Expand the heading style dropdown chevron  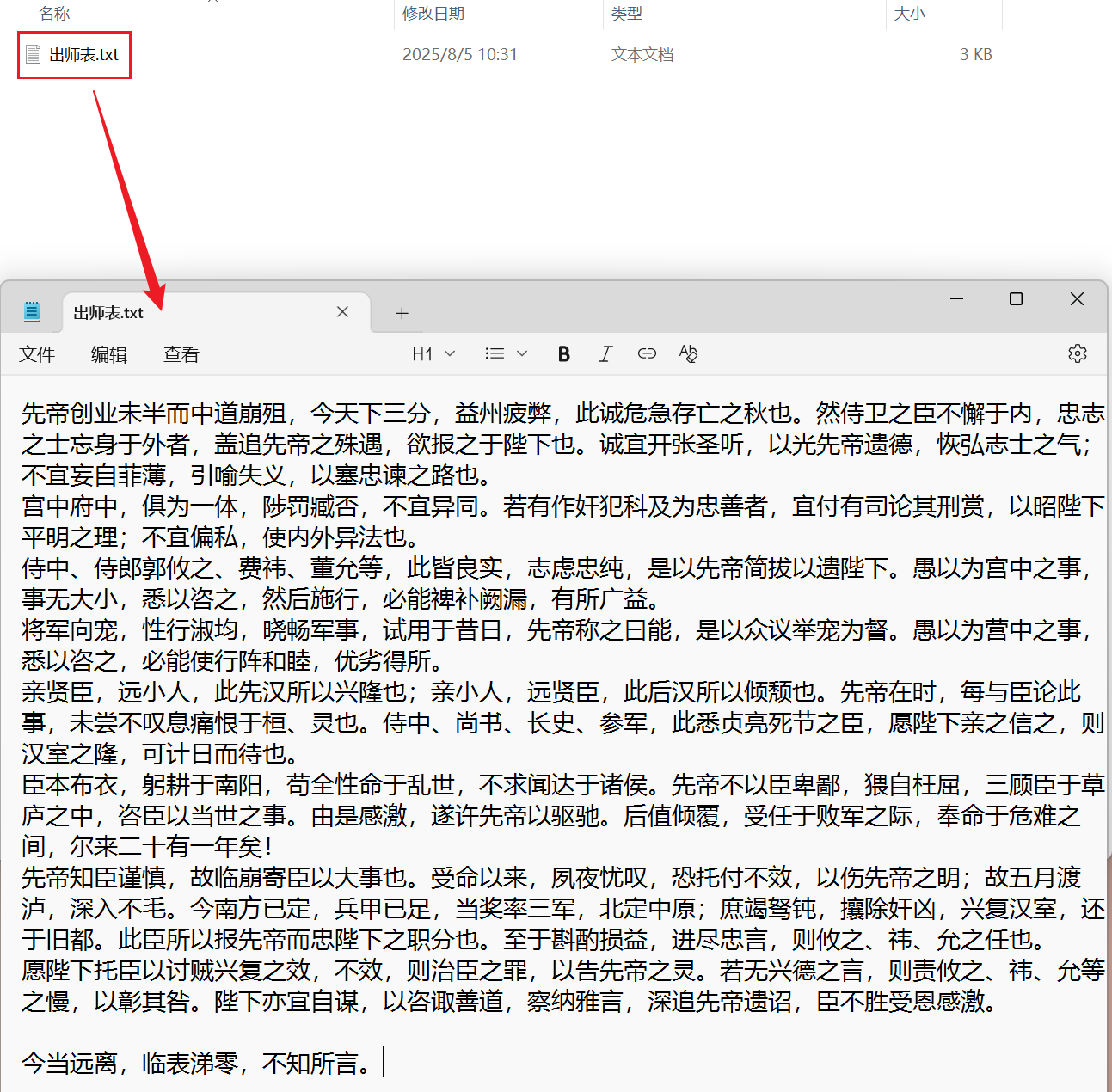pos(448,353)
